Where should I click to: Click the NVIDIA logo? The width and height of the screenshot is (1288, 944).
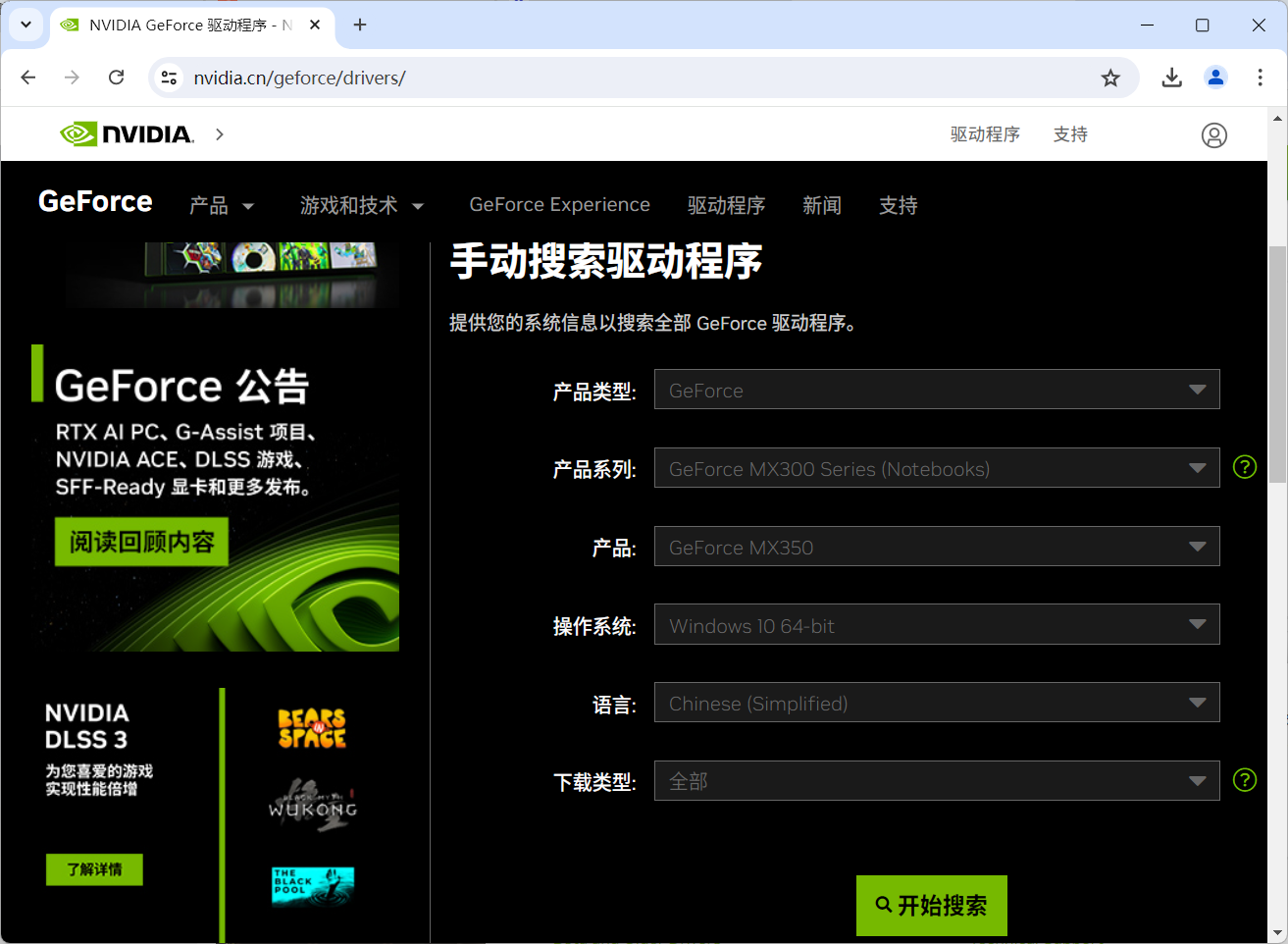pos(127,134)
